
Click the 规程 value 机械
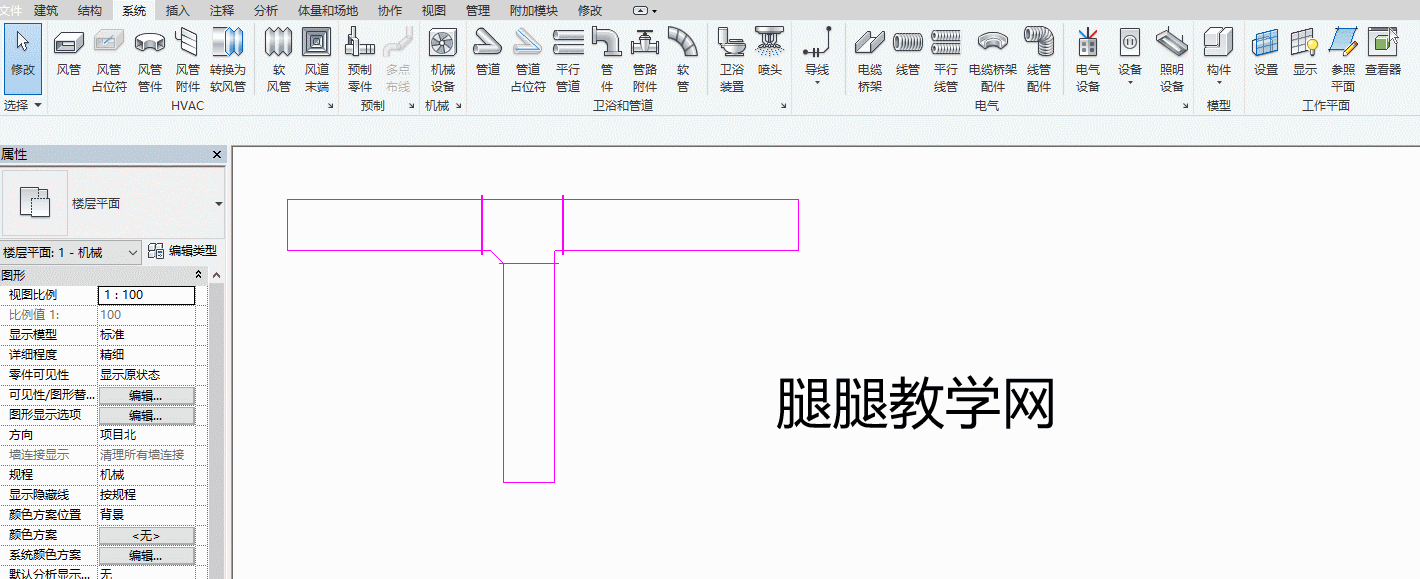point(146,475)
